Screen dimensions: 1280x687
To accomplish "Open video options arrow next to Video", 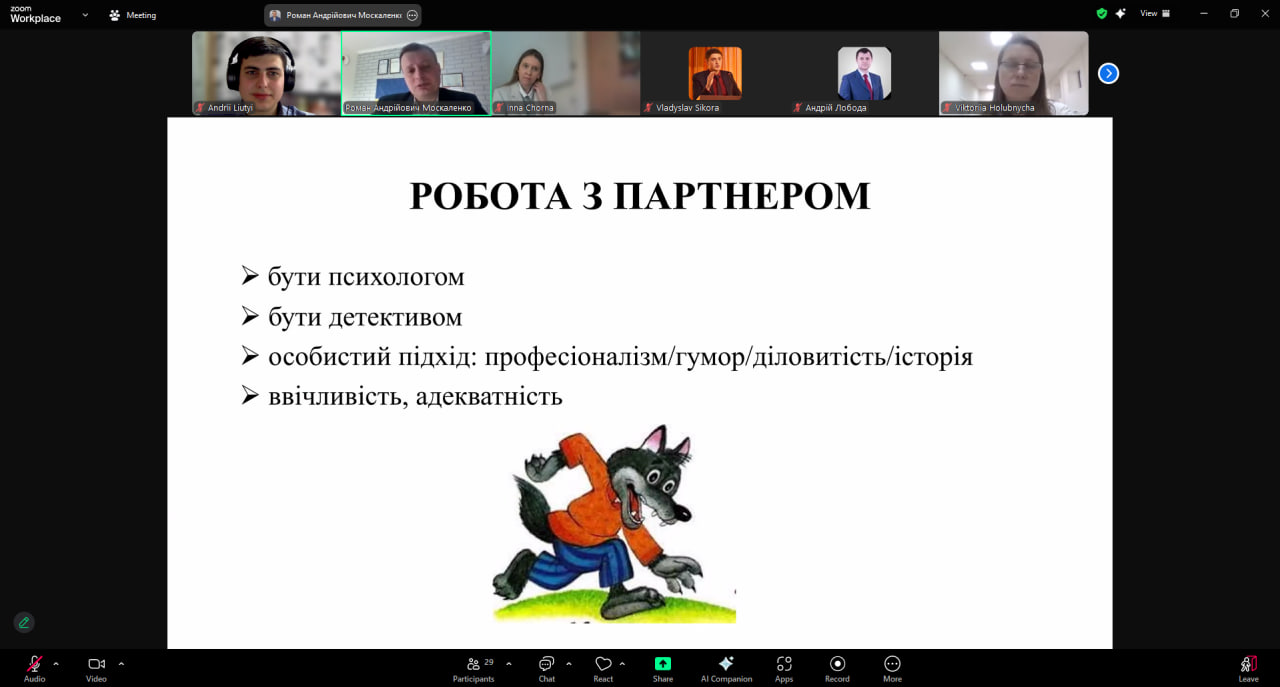I will (x=121, y=663).
